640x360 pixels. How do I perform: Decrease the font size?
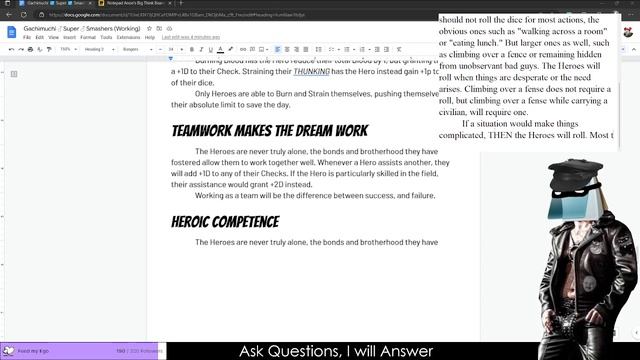pos(160,49)
